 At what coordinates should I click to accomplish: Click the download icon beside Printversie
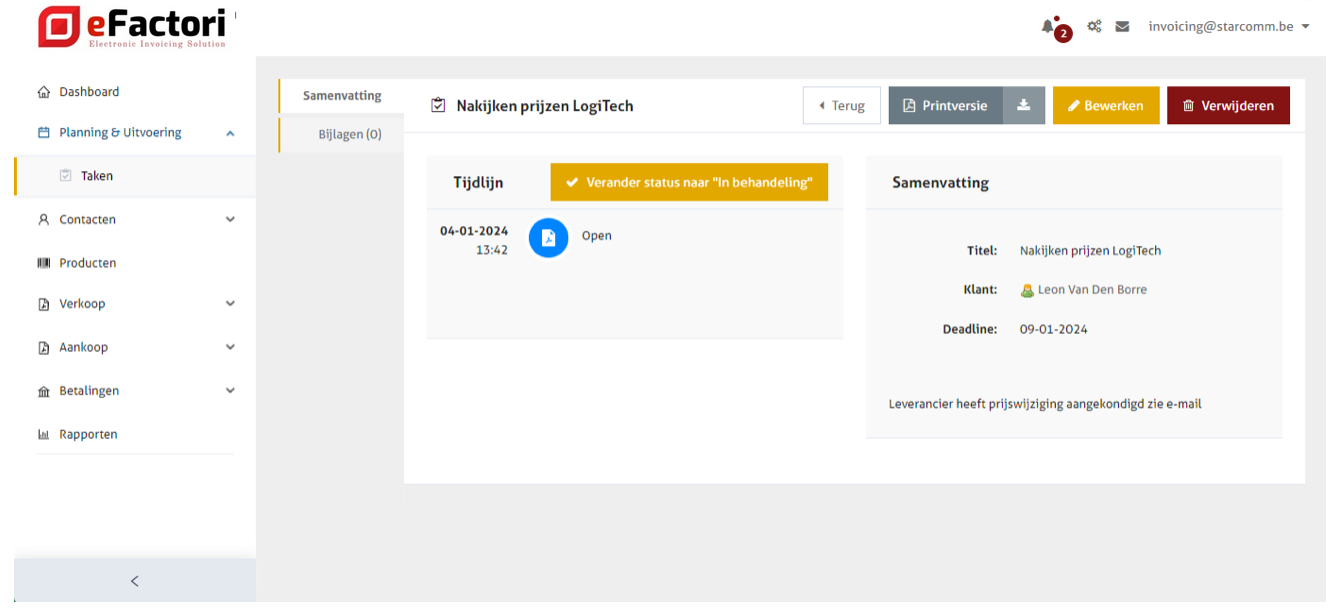pyautogui.click(x=1023, y=106)
